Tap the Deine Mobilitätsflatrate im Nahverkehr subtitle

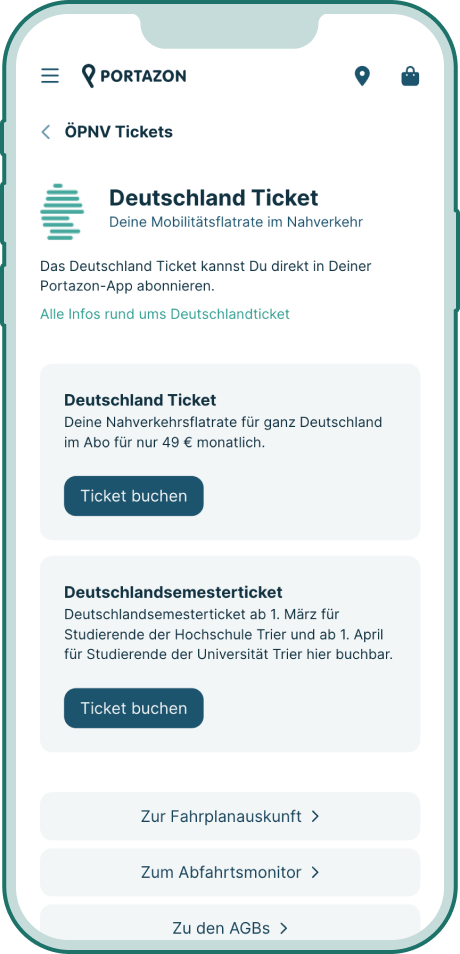tap(236, 222)
